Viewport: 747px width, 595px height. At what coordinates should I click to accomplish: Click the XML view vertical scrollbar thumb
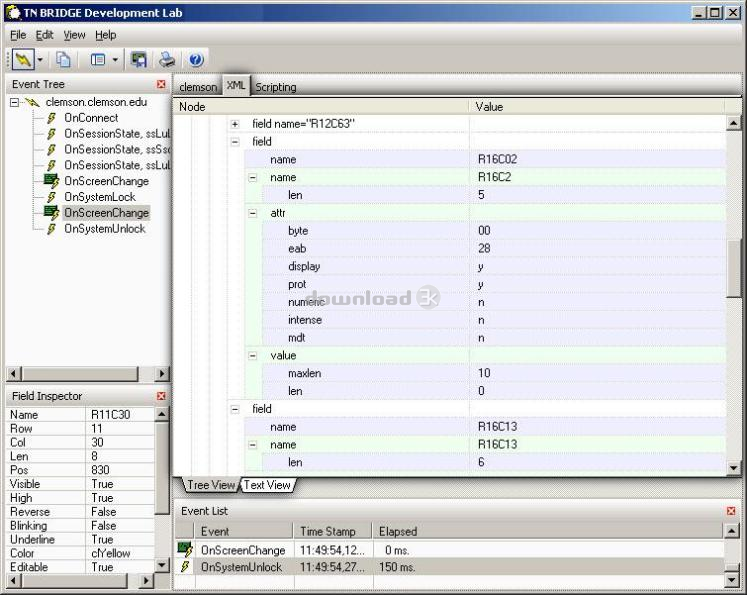(x=734, y=267)
